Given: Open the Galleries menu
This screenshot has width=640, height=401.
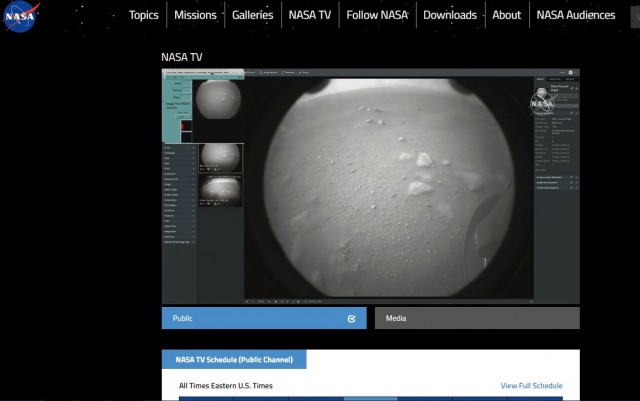Looking at the screenshot, I should click(x=253, y=15).
